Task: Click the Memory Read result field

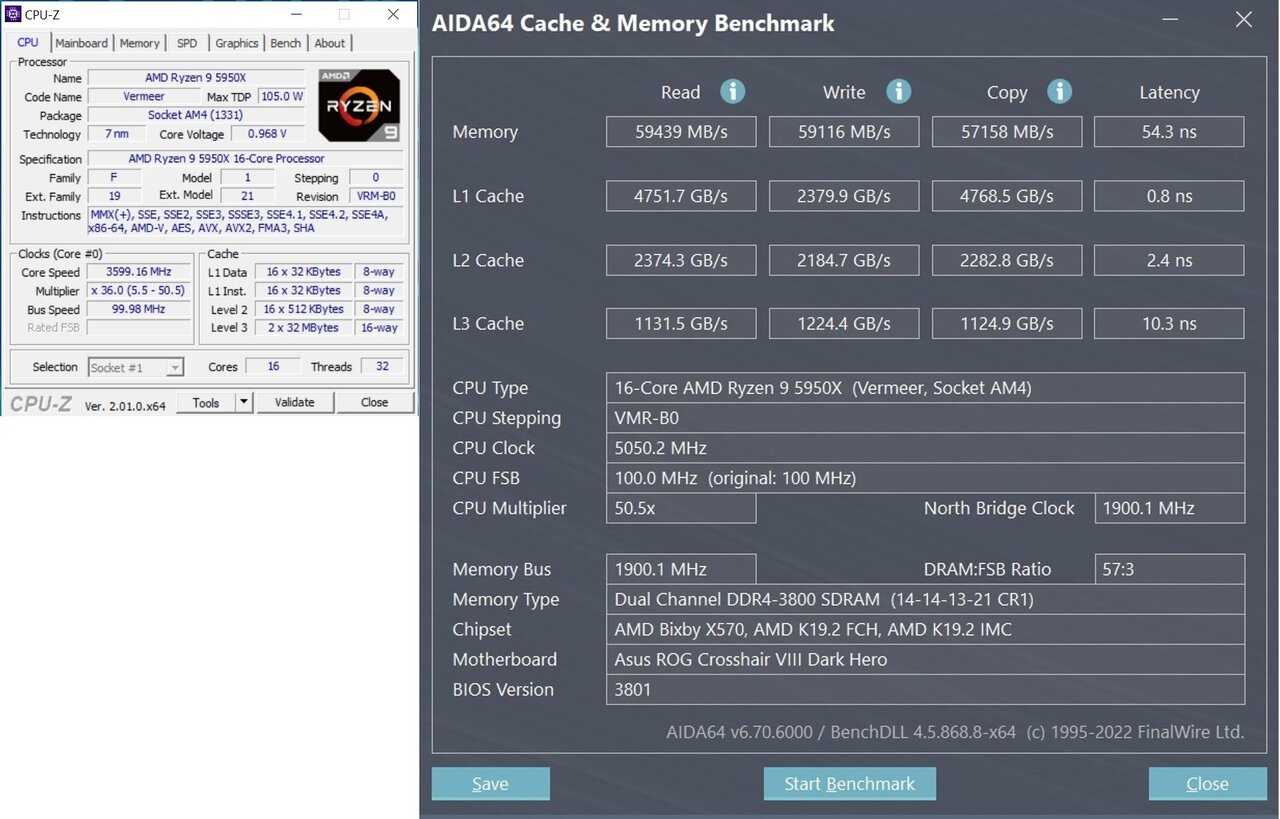Action: click(x=680, y=132)
